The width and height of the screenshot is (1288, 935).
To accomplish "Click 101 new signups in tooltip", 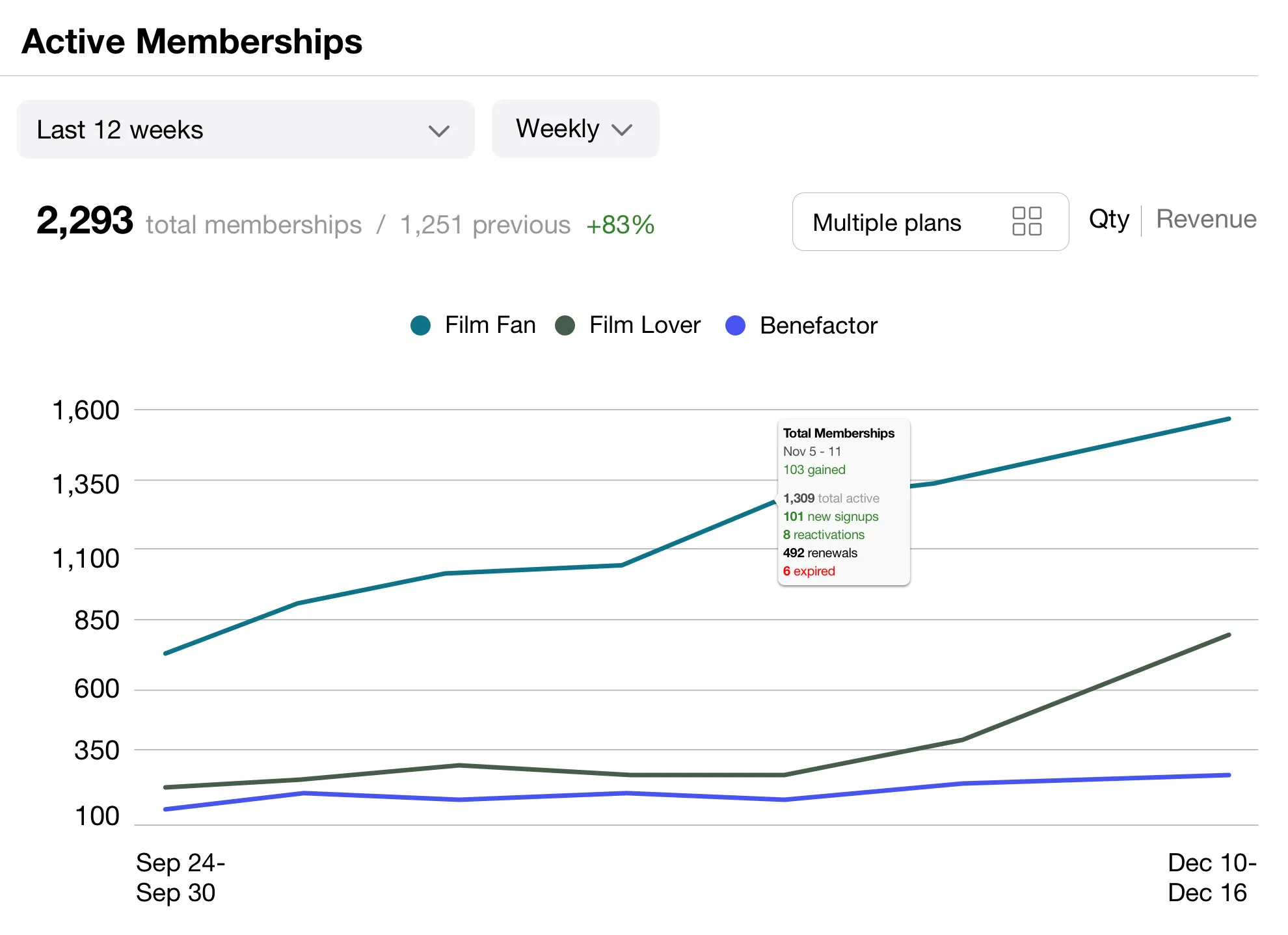I will point(831,516).
